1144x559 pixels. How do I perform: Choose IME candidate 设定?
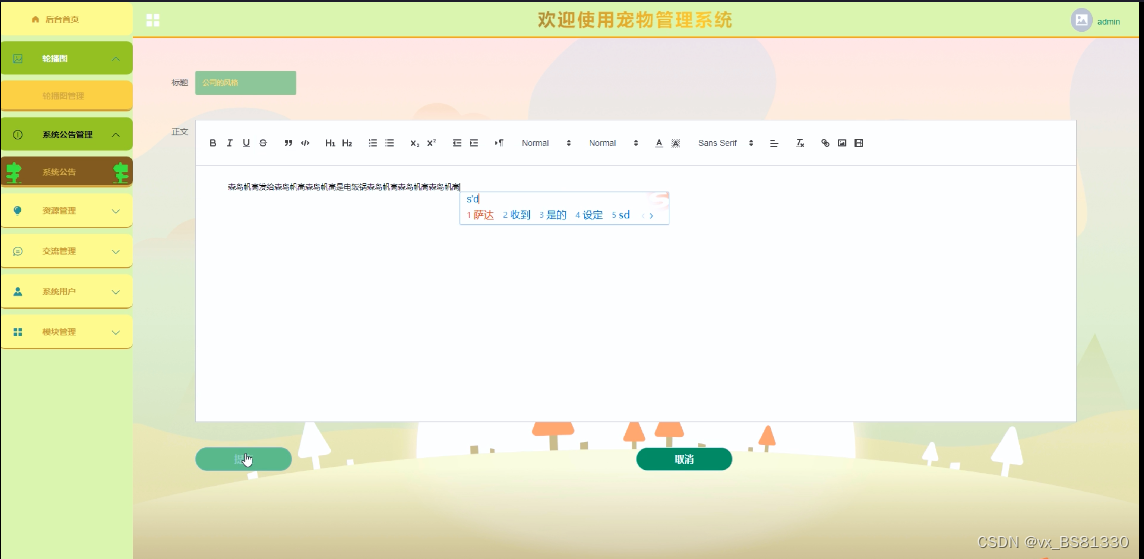coord(590,215)
